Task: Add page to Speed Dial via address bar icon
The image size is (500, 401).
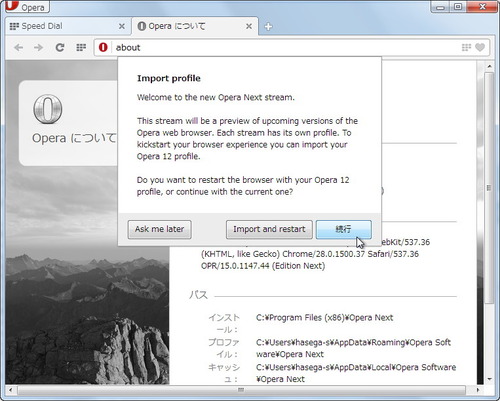Action: 466,48
